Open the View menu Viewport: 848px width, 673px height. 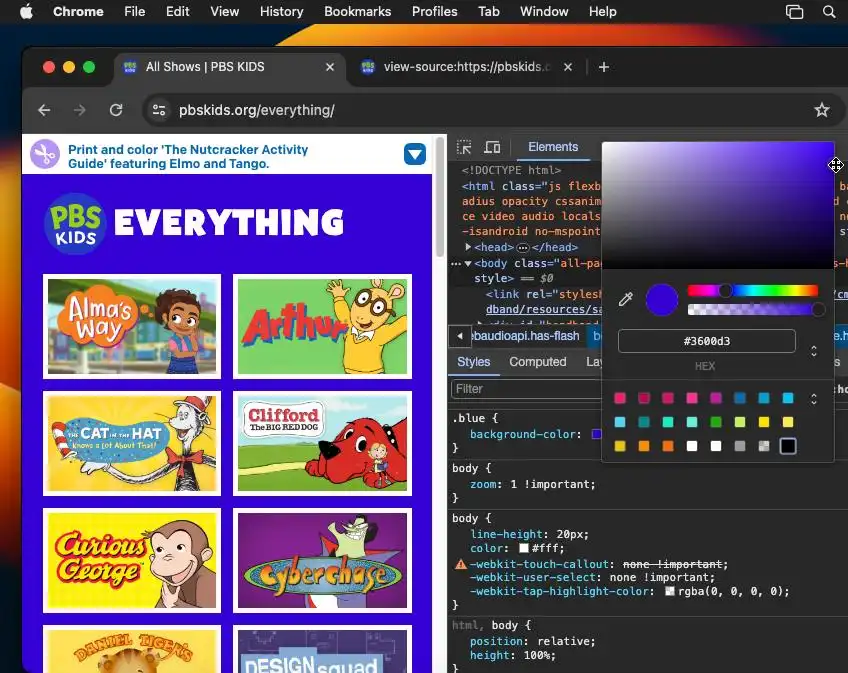point(224,11)
